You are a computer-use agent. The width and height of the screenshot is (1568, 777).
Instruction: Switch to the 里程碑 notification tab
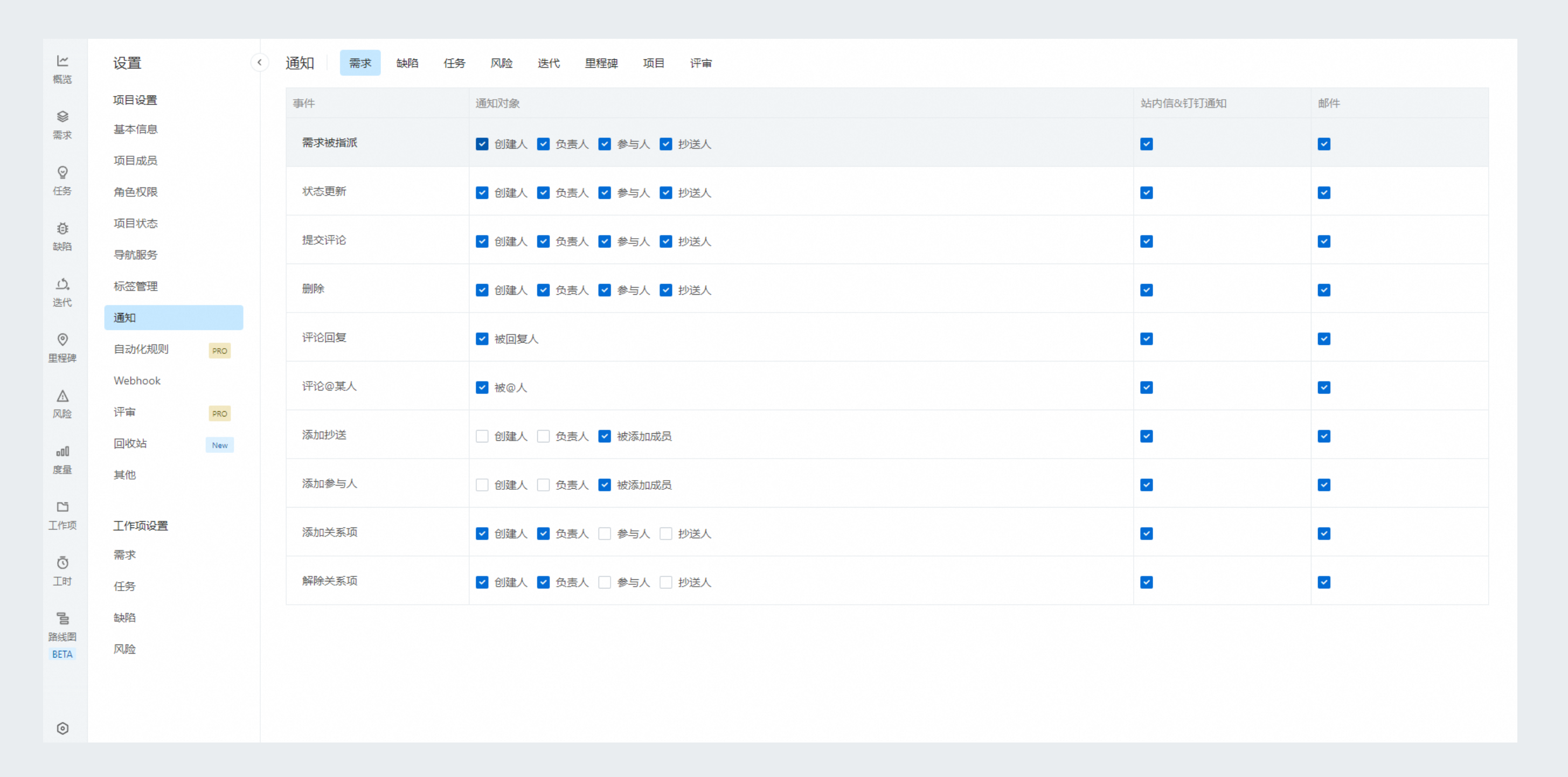[601, 63]
